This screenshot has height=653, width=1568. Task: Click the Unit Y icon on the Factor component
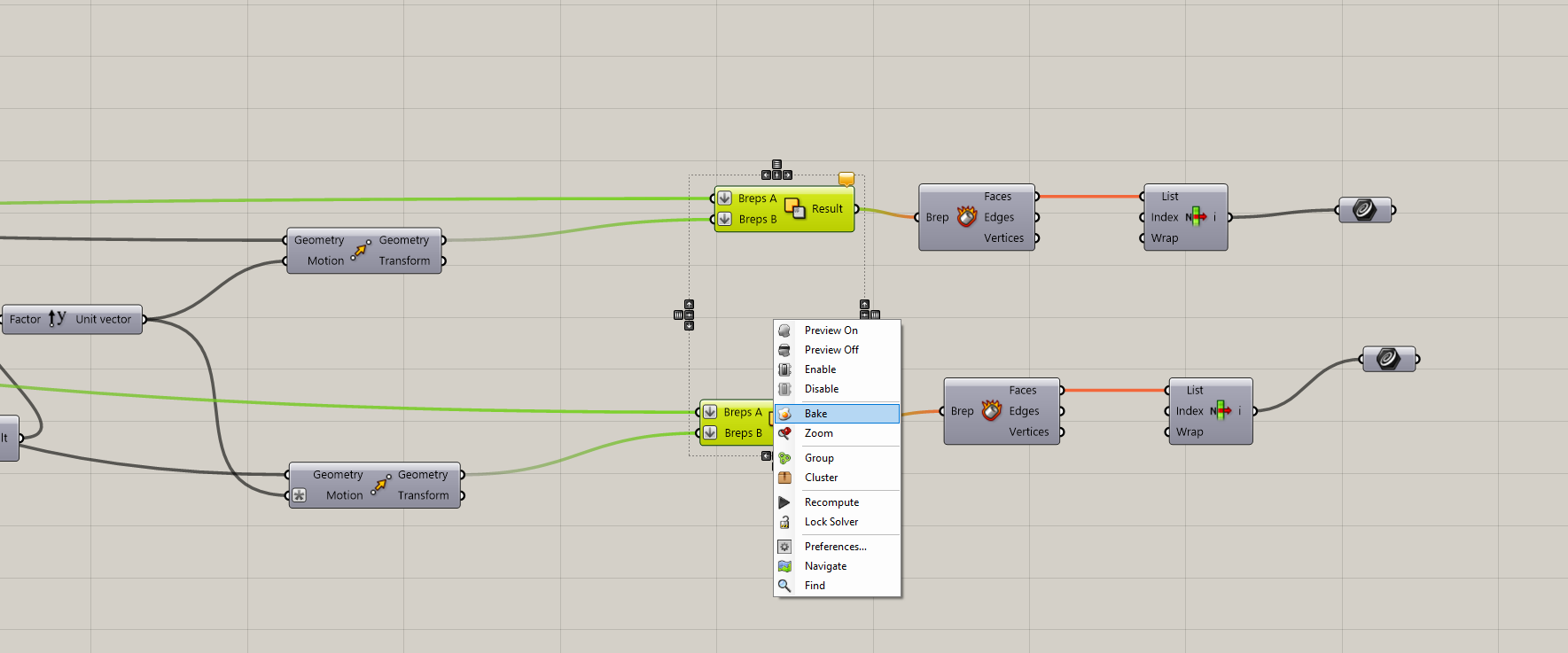(x=58, y=318)
